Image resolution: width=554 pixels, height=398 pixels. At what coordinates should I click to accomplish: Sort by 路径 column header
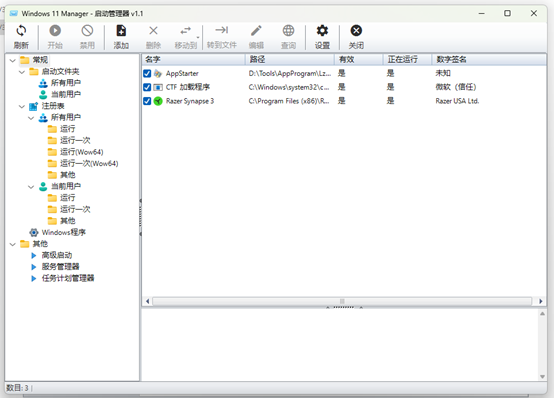(290, 59)
